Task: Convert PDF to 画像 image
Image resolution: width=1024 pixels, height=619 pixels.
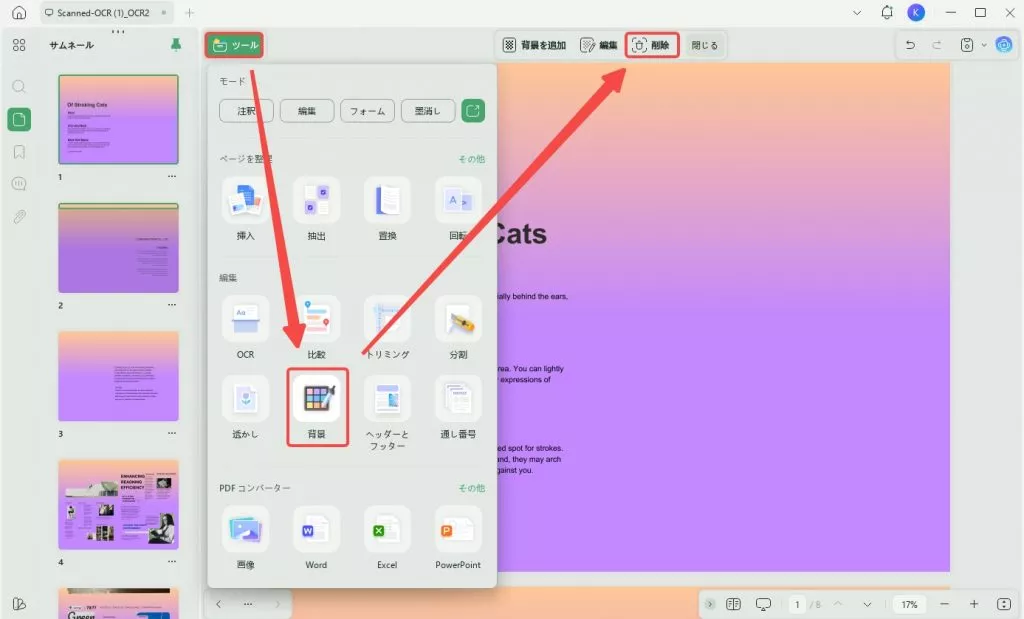Action: point(246,538)
